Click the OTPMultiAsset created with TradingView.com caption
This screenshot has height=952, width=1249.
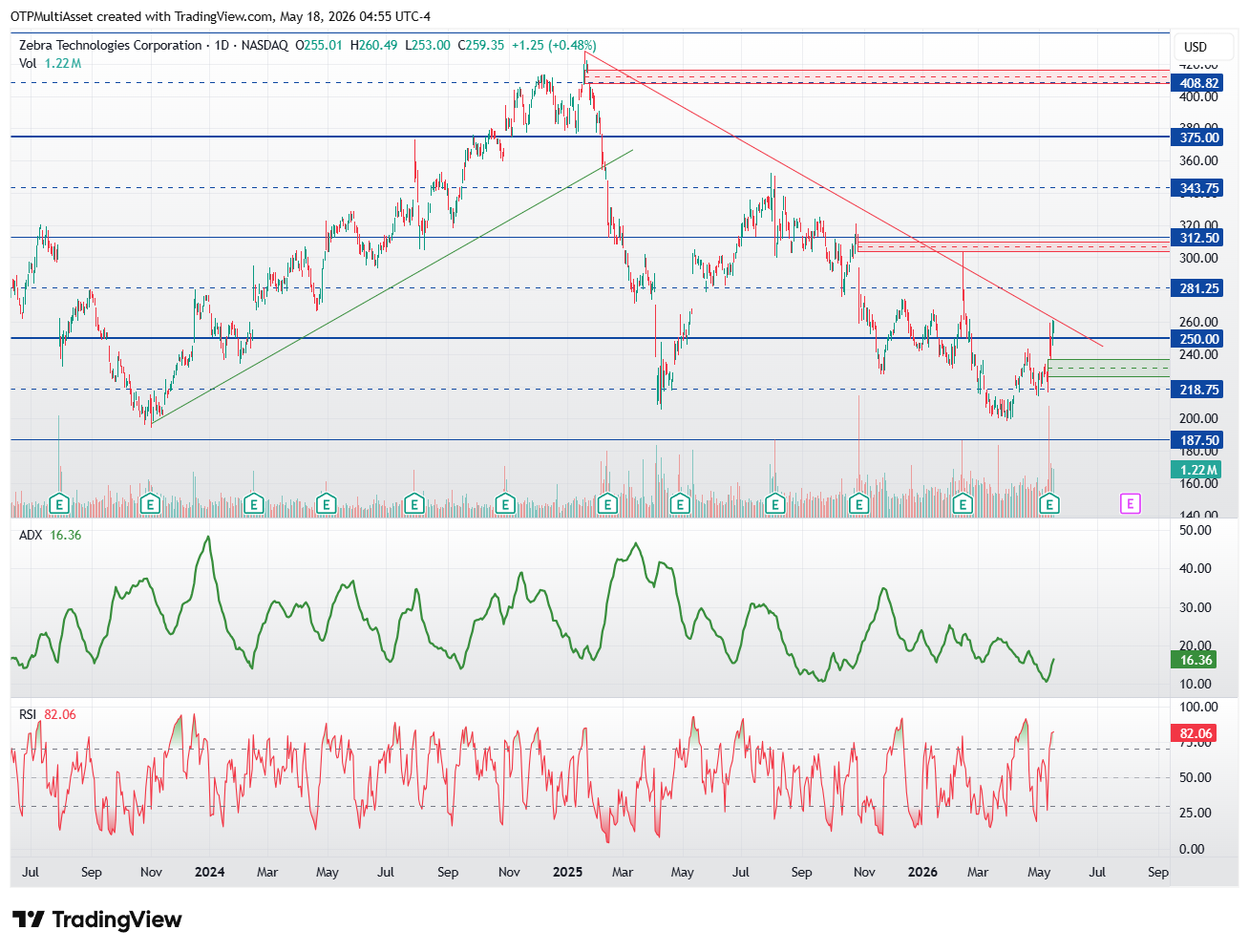point(221,16)
